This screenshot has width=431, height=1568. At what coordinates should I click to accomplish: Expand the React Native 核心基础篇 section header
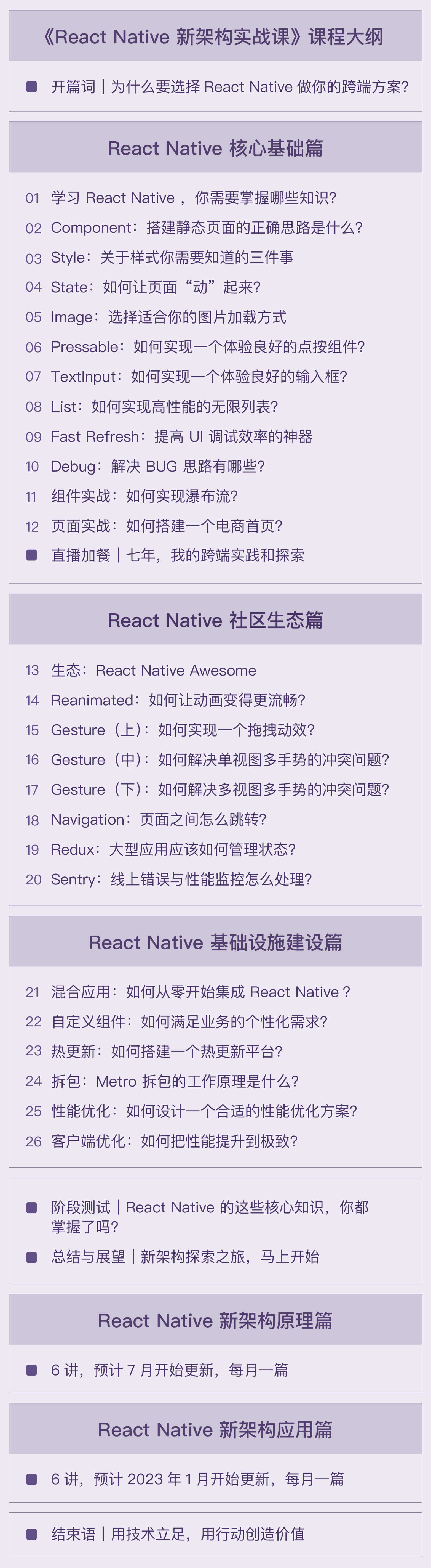(x=215, y=148)
